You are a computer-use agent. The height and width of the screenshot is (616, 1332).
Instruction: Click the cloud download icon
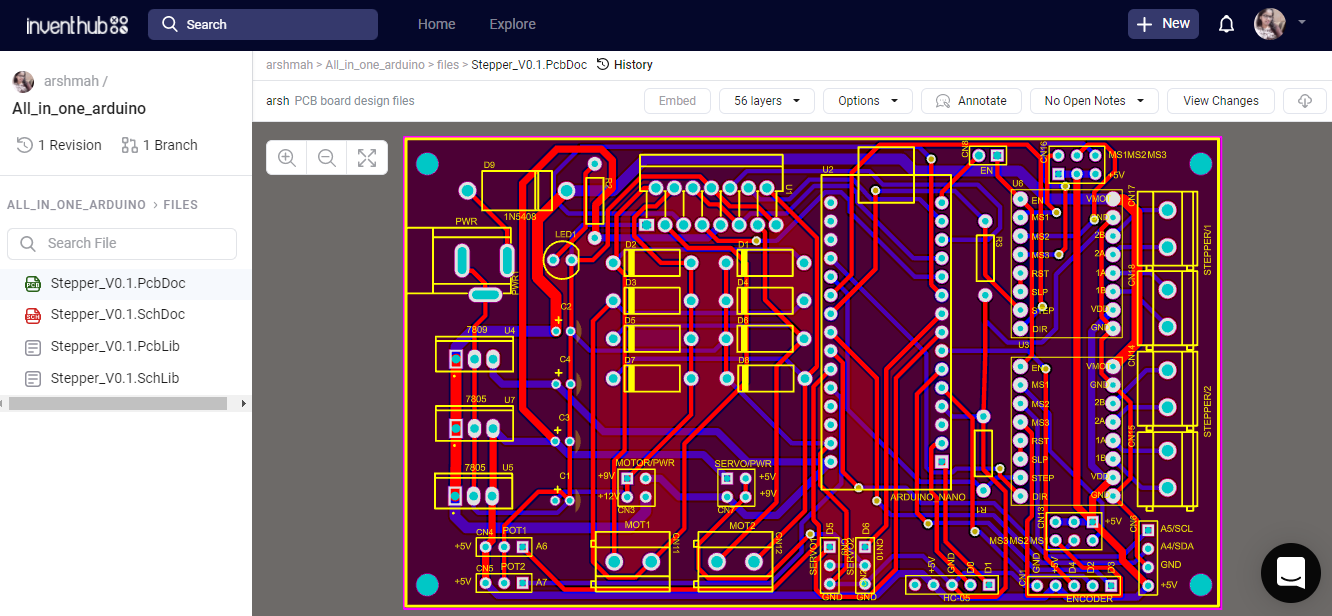click(1304, 101)
